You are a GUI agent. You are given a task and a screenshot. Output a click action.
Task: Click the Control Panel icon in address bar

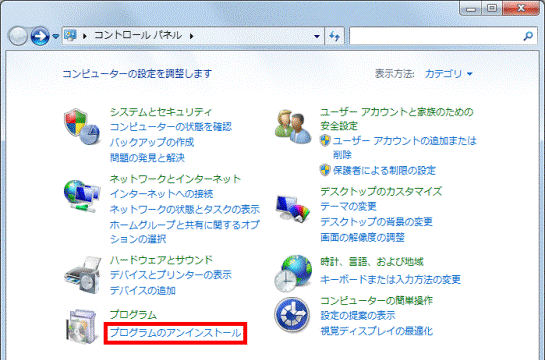(71, 35)
